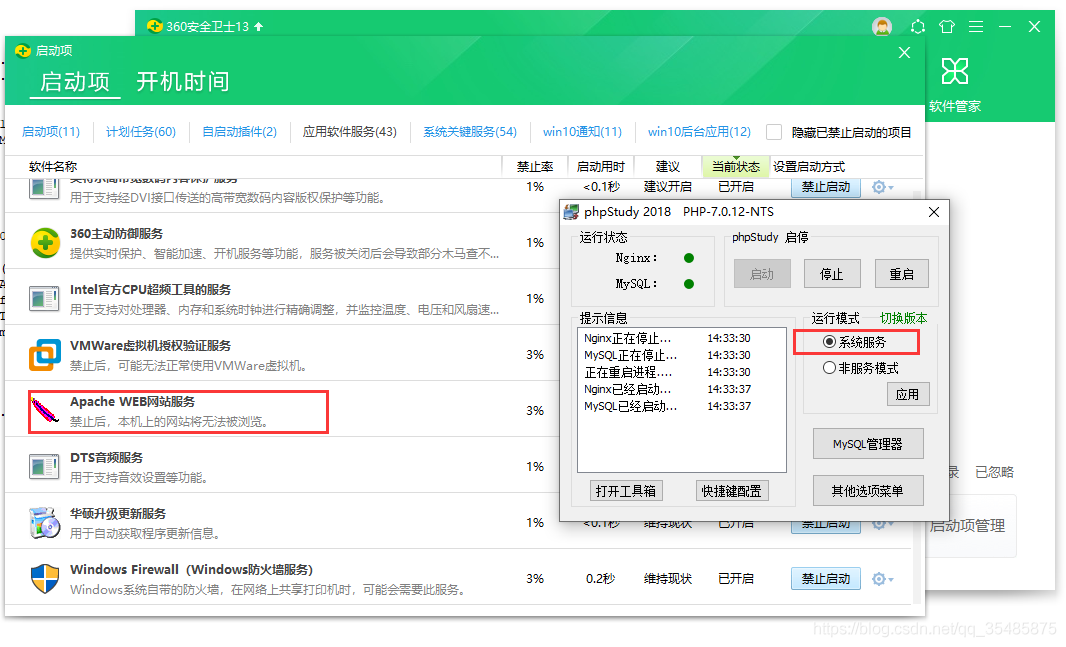Screen dimensions: 1066x647
Task: Minimize the 360安全卫士 window
Action: tap(1005, 27)
